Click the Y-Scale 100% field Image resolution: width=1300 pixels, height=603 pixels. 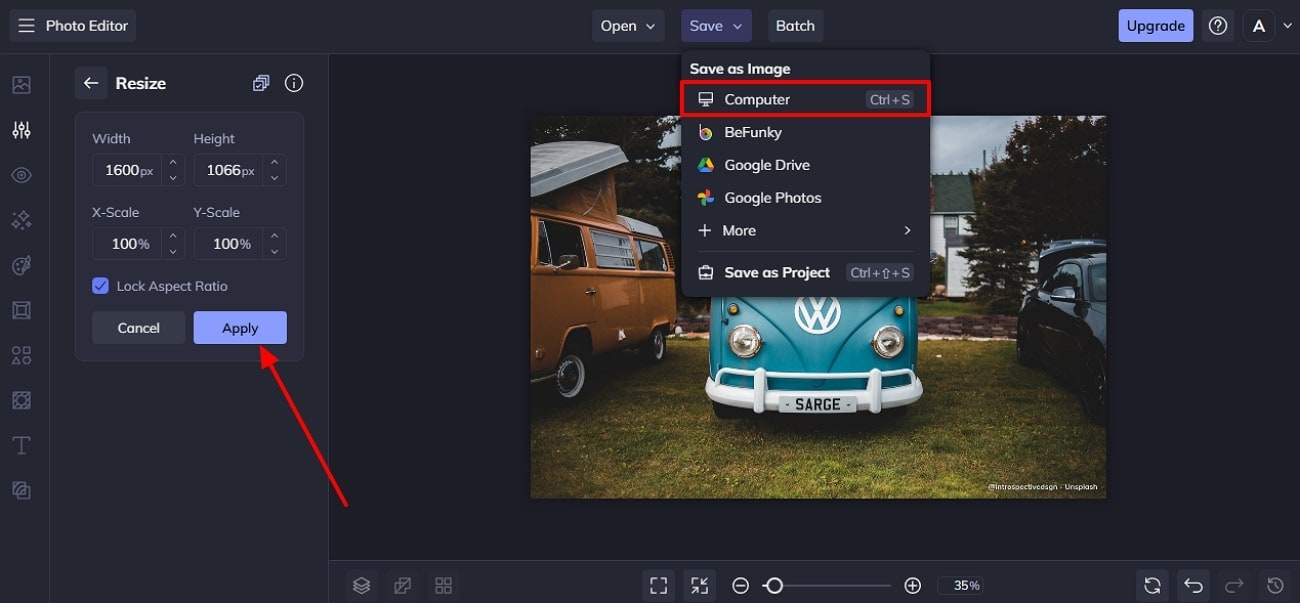click(228, 244)
